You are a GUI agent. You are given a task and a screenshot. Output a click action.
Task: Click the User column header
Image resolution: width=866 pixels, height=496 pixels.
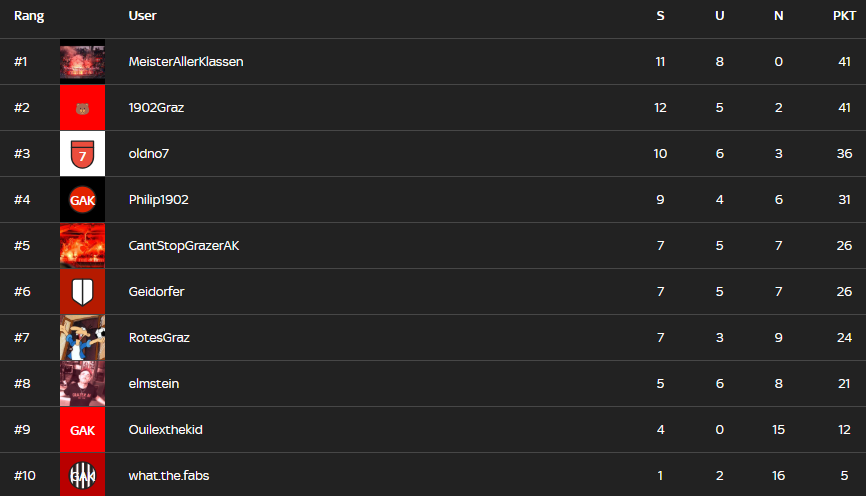click(x=143, y=16)
